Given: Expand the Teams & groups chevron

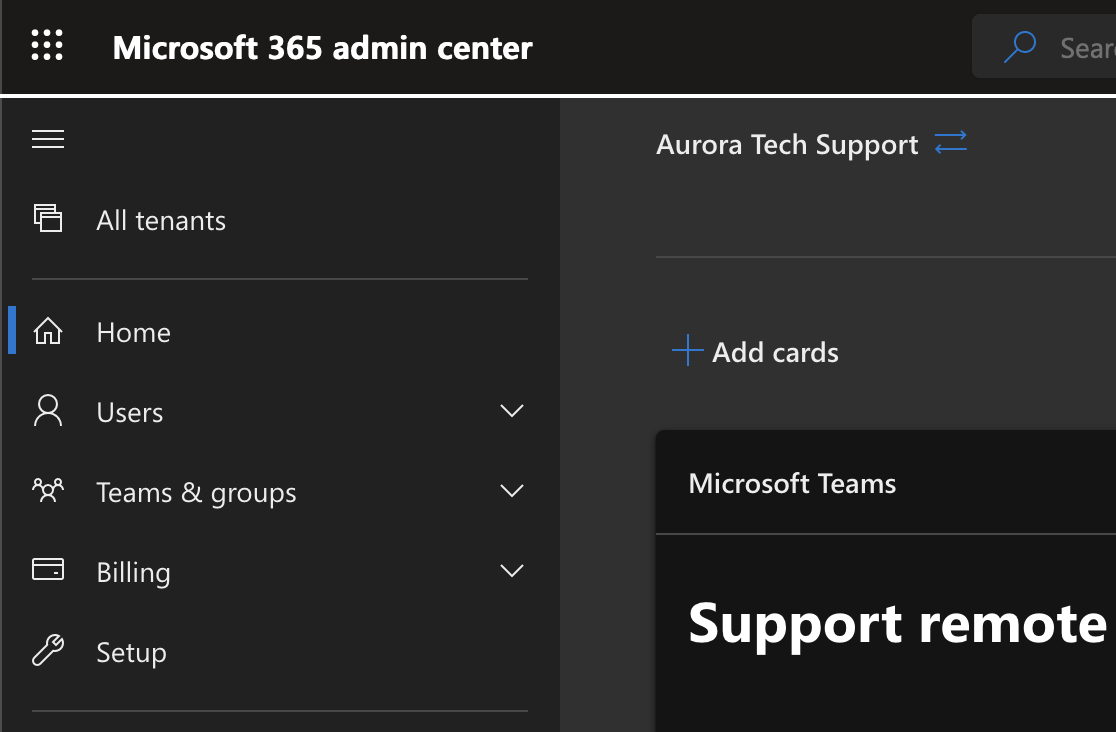Looking at the screenshot, I should (512, 491).
